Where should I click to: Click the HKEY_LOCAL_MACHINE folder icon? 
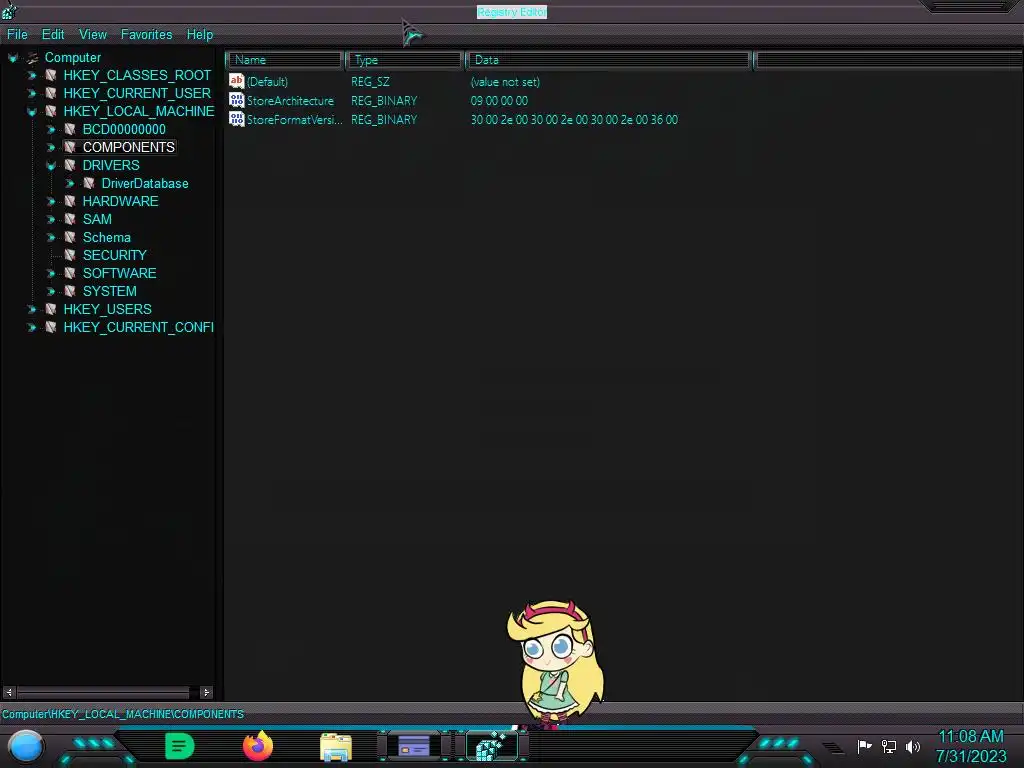51,112
